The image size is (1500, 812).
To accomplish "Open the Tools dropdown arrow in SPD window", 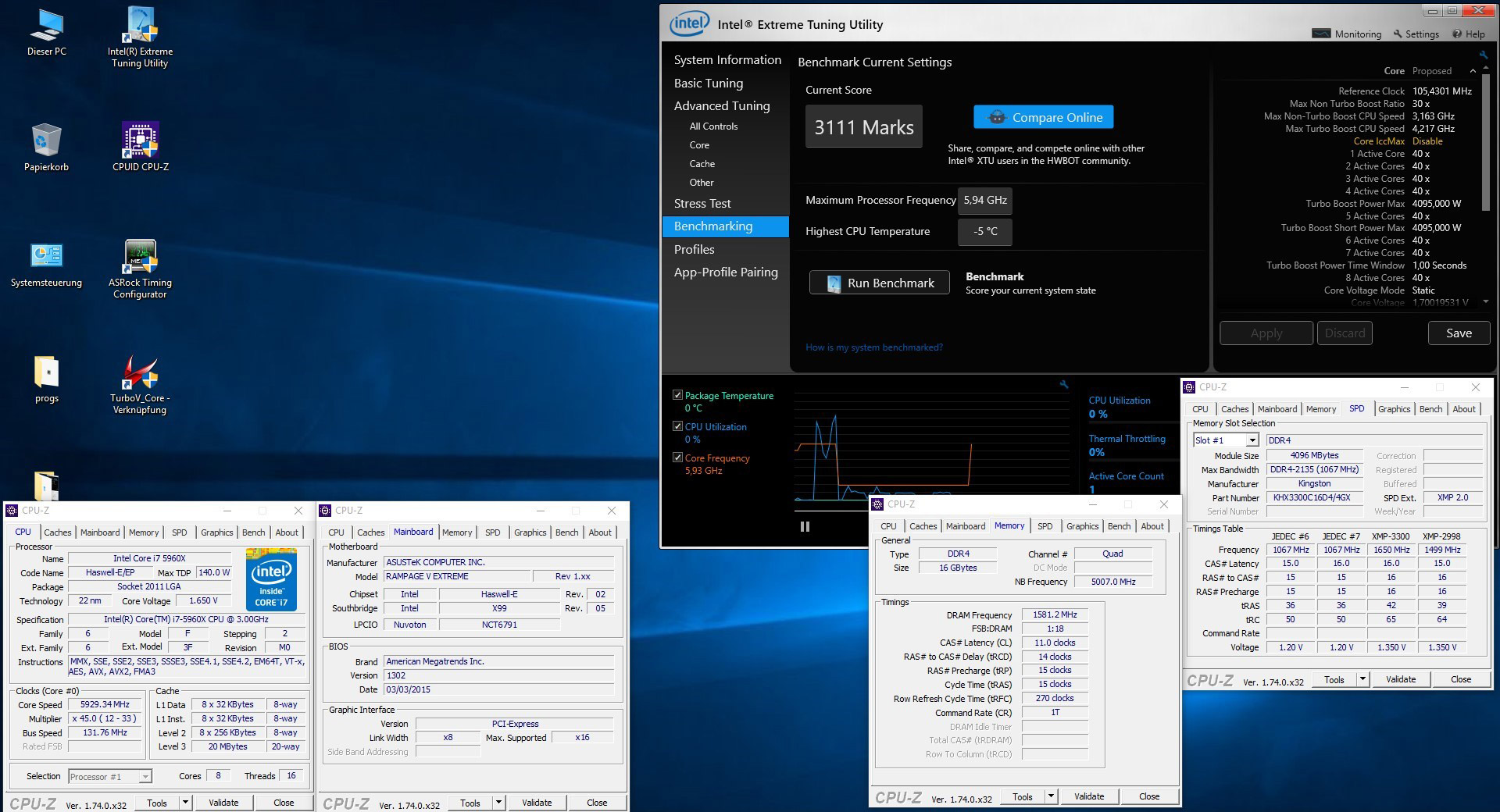I will [1362, 679].
